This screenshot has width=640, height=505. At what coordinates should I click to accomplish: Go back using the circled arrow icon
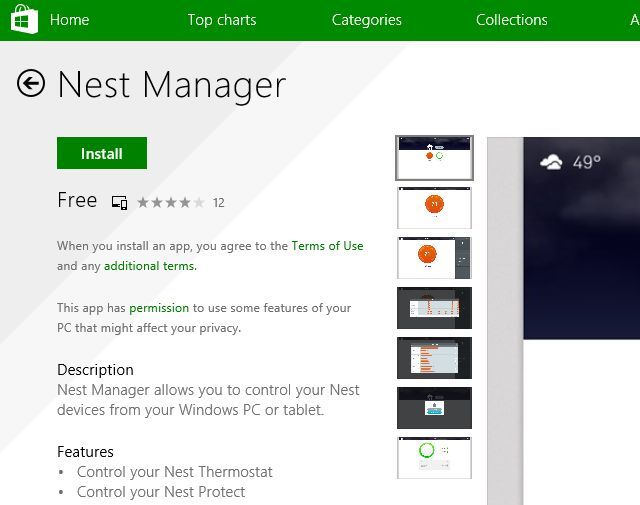pos(31,83)
